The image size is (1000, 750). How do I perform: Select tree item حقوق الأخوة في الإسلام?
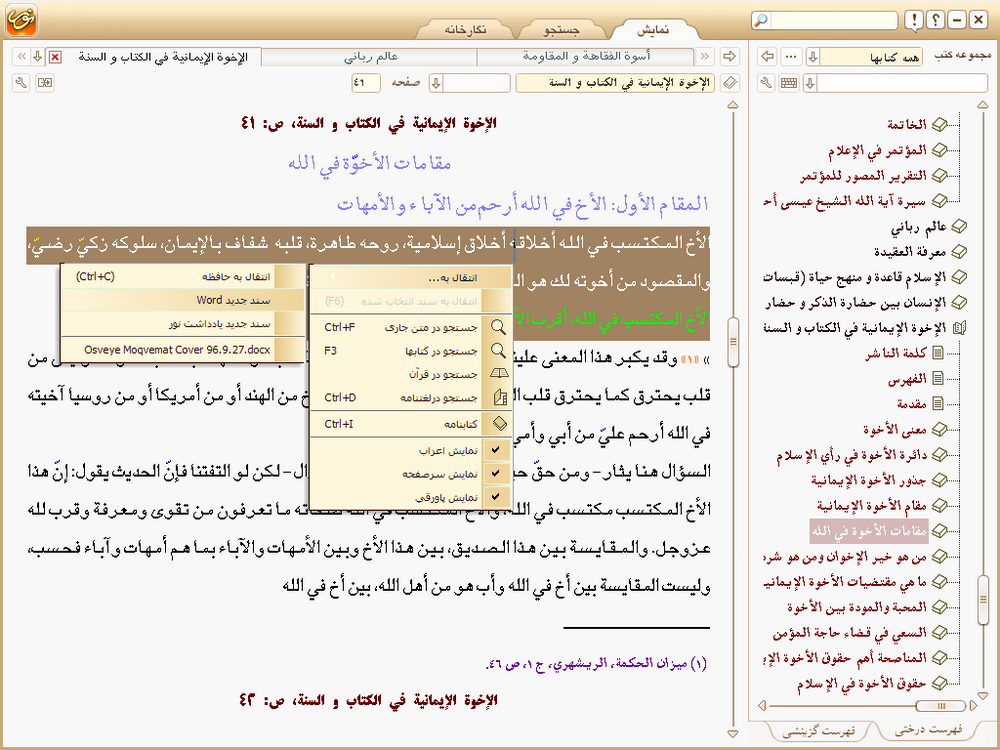click(862, 684)
